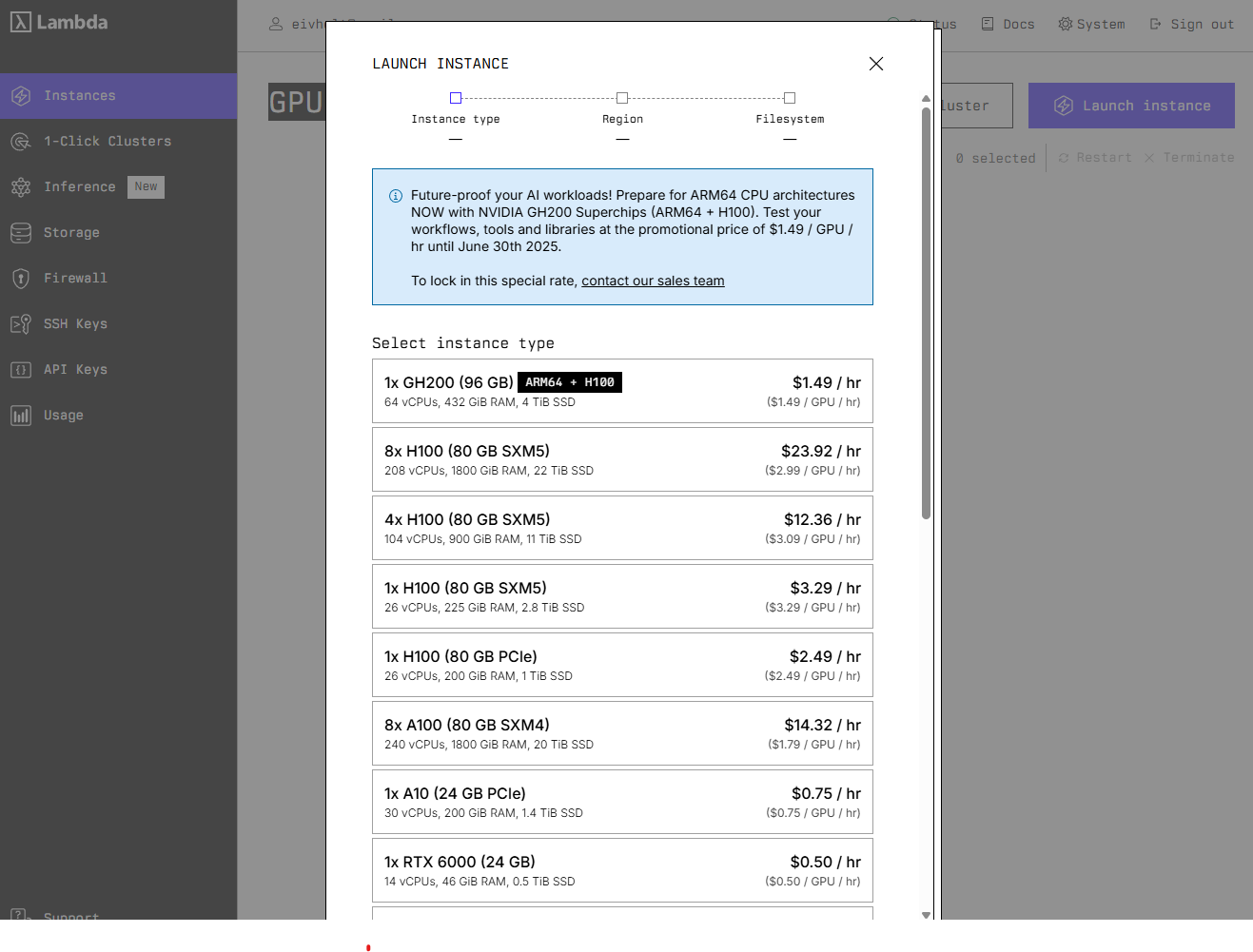Open Usage in the sidebar
This screenshot has width=1253, height=952.
click(118, 416)
